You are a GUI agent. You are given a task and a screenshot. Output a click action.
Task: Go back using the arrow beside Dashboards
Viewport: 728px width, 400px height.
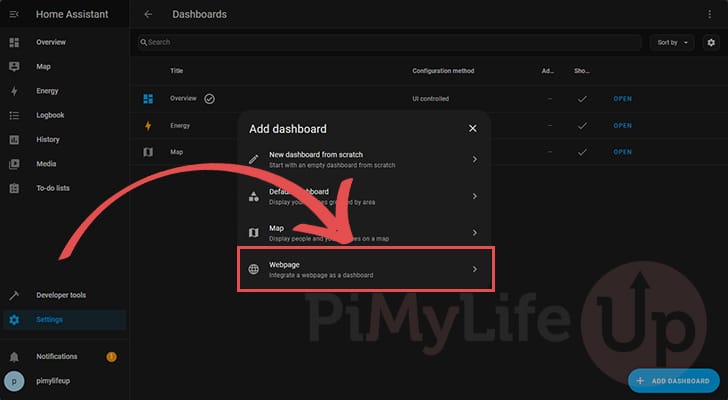tap(148, 14)
